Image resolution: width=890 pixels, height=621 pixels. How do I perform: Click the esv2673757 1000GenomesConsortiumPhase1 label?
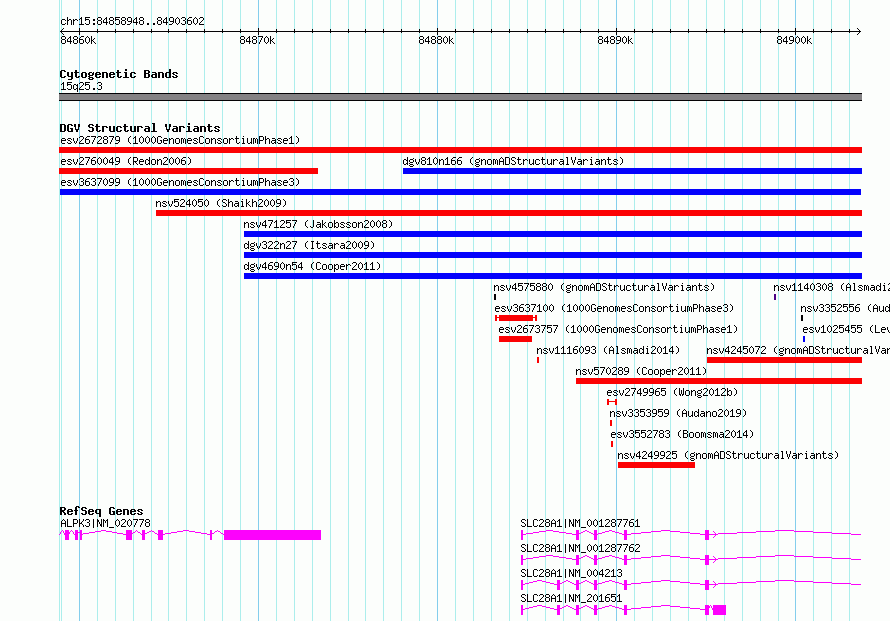pos(618,329)
